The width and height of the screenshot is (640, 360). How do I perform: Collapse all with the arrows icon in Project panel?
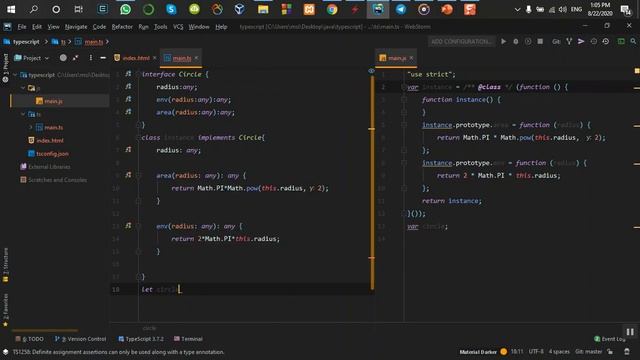[x=76, y=58]
